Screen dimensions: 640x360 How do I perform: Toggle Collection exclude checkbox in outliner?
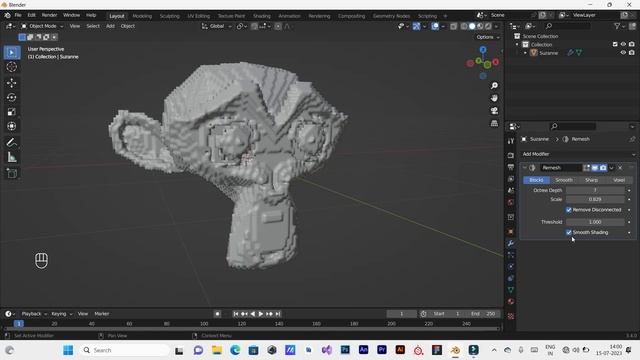click(615, 44)
